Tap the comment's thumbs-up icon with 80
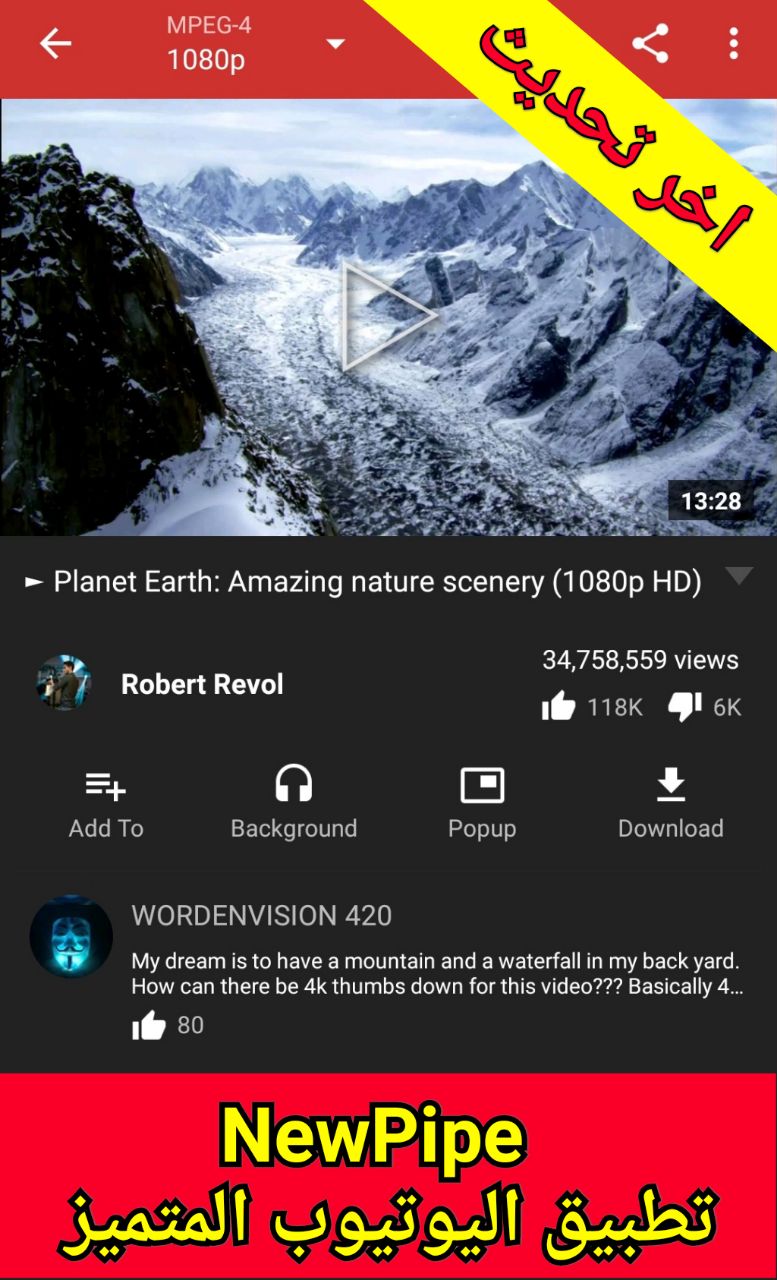Screen dimensions: 777x1280 pyautogui.click(x=149, y=1025)
